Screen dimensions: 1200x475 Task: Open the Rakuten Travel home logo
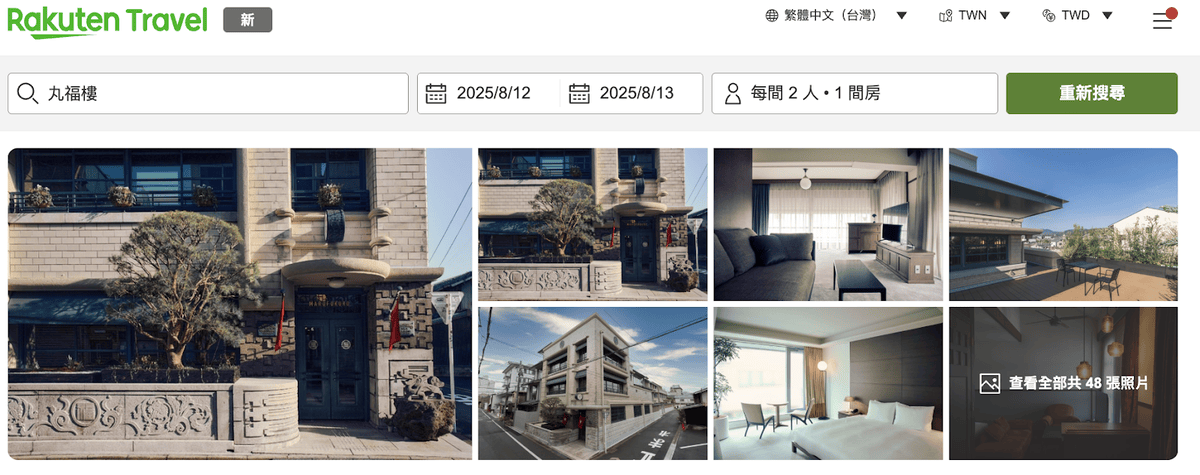tap(107, 20)
